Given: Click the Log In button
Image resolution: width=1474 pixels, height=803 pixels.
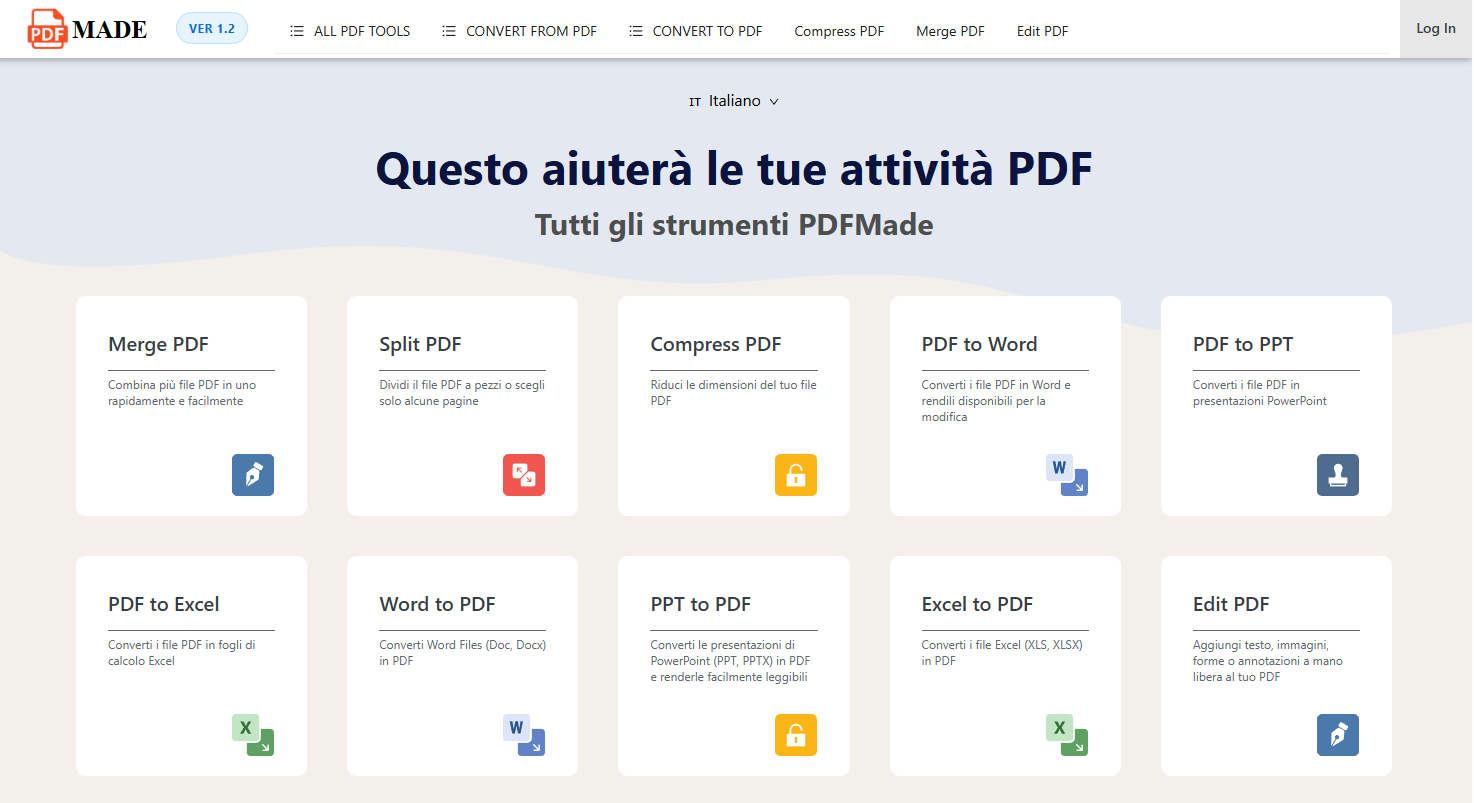Looking at the screenshot, I should click(x=1436, y=28).
